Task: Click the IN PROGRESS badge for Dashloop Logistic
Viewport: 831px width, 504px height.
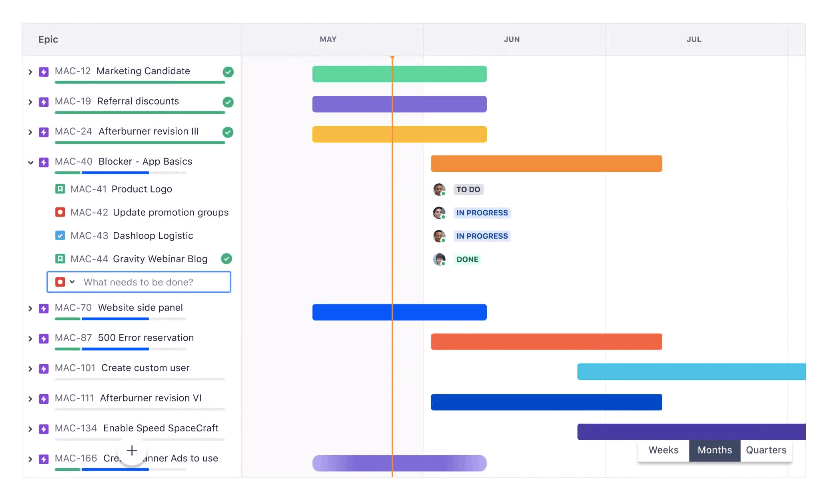Action: (482, 236)
